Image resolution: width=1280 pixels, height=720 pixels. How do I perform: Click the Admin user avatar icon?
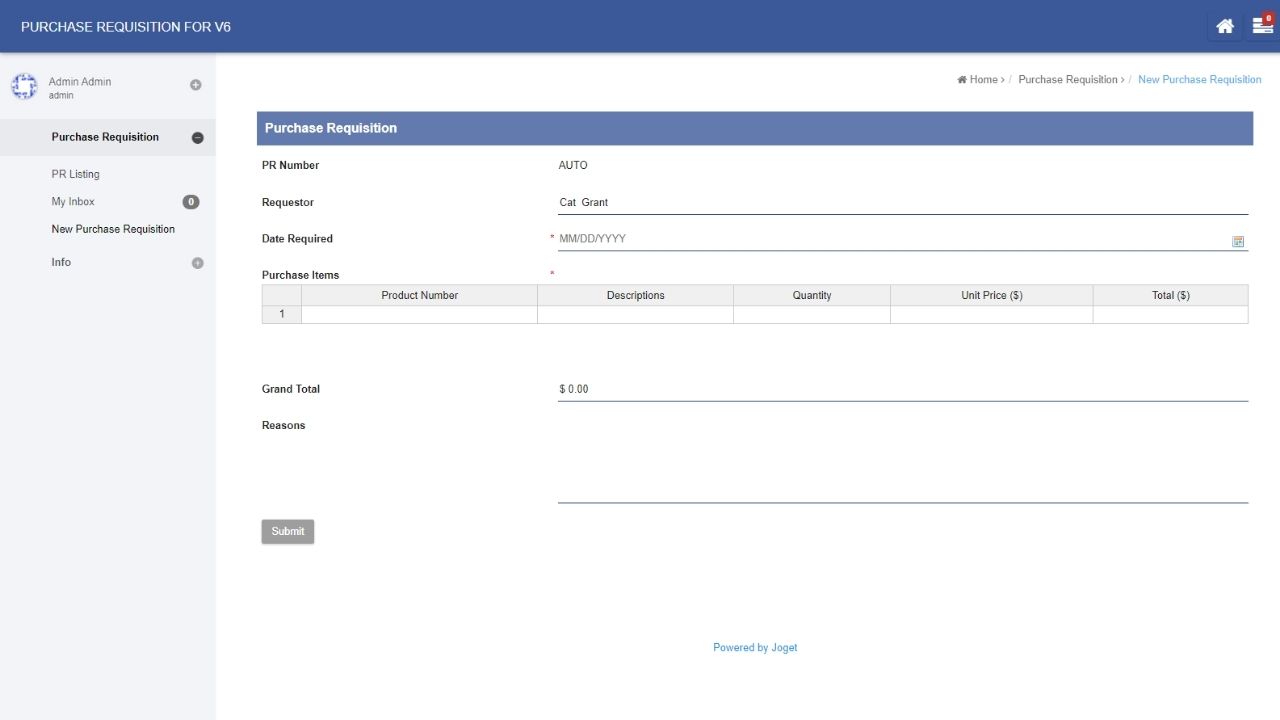[x=24, y=87]
